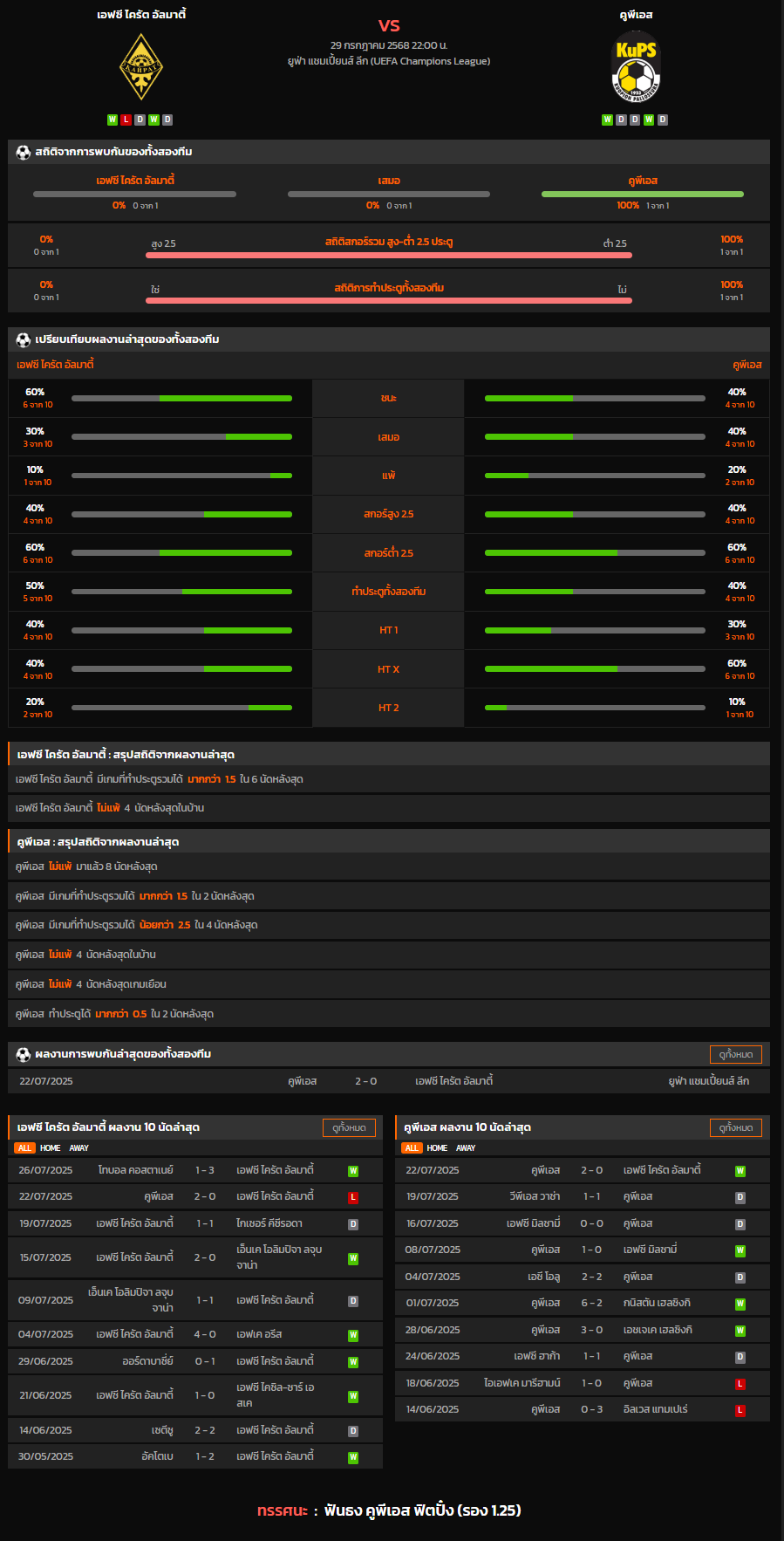Click score '4 - 0' in Kairat table

(205, 1335)
